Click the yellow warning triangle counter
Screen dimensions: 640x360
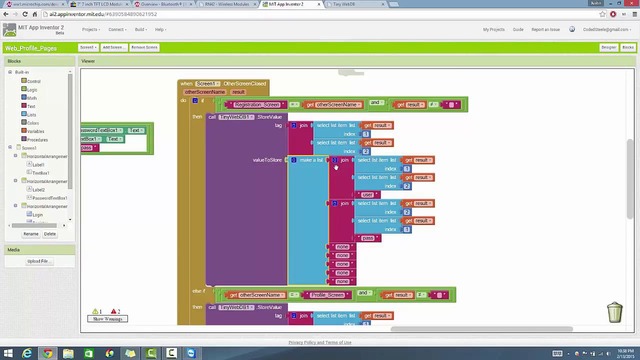[97, 311]
